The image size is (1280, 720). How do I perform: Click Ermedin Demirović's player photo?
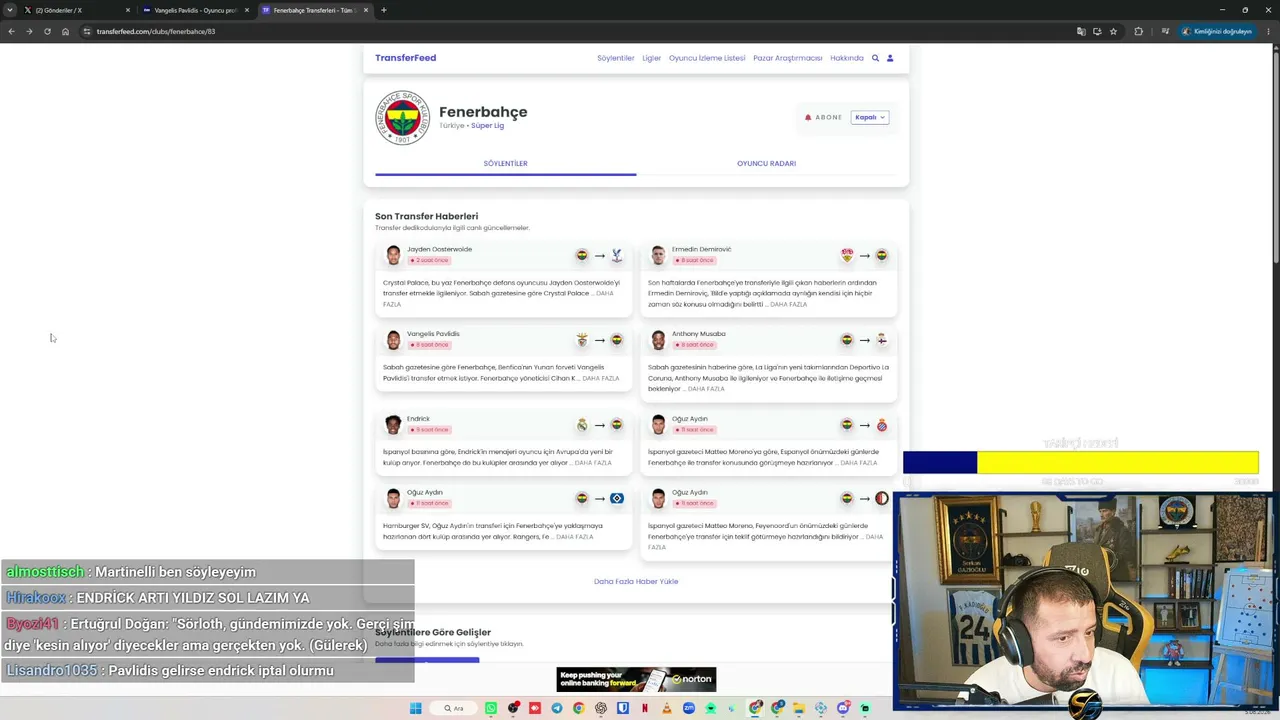[658, 255]
